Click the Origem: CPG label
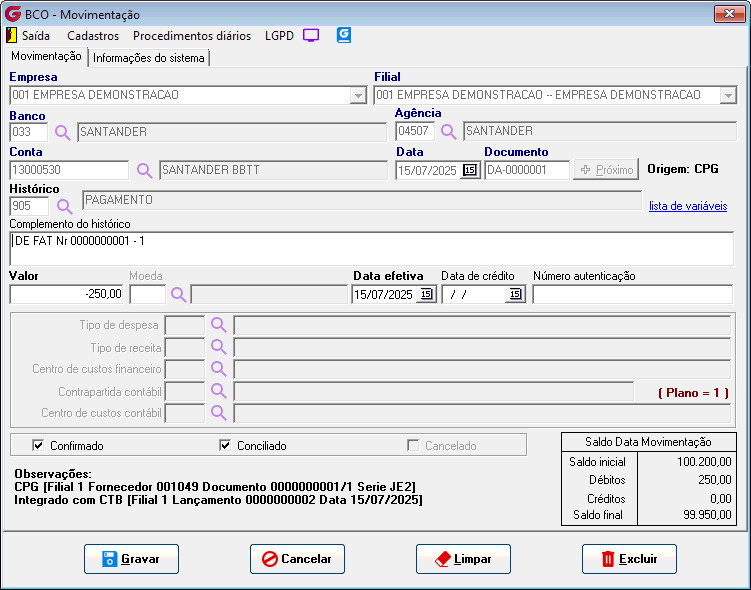Image resolution: width=751 pixels, height=590 pixels. [683, 169]
